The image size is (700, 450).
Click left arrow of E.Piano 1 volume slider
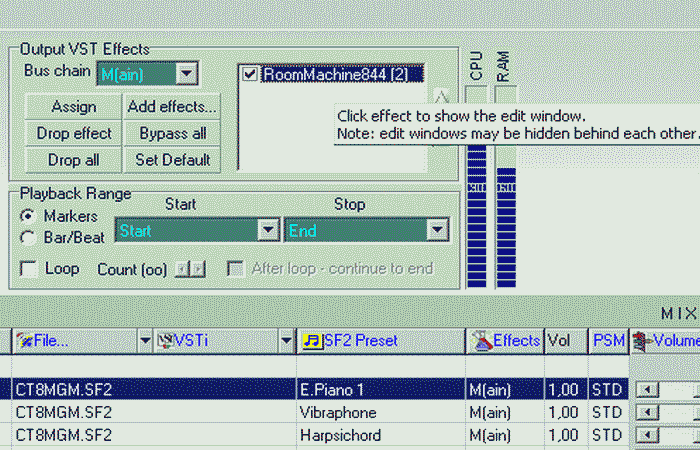(645, 389)
